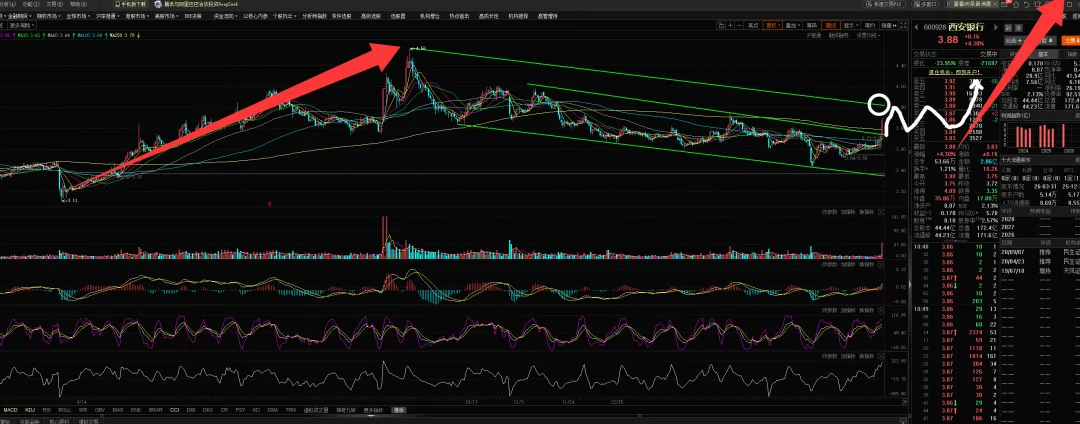Toggle the 筹码 chip distribution button

[811, 25]
